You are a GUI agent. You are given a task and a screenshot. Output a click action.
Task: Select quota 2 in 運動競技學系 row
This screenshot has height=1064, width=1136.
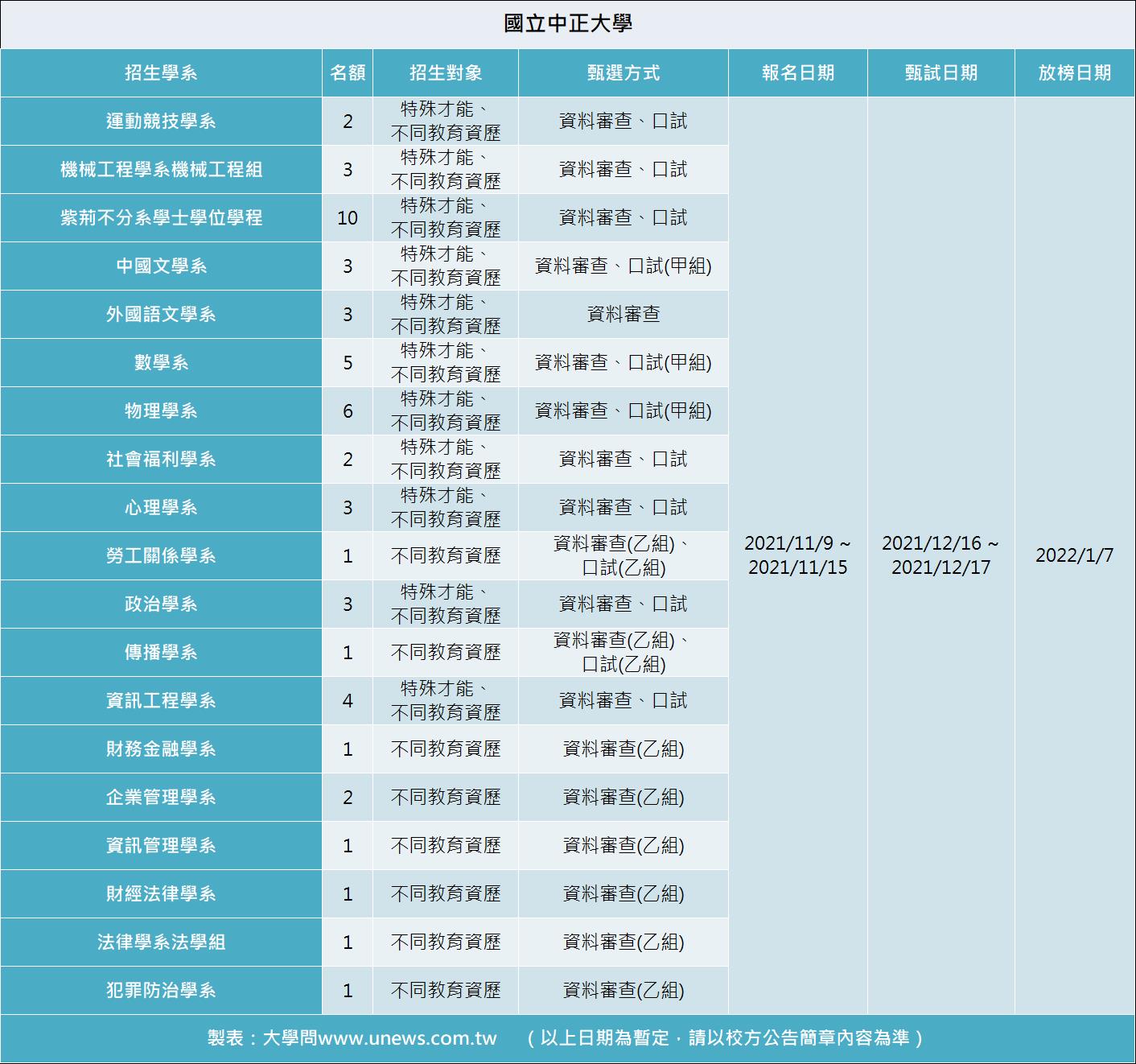[x=348, y=122]
